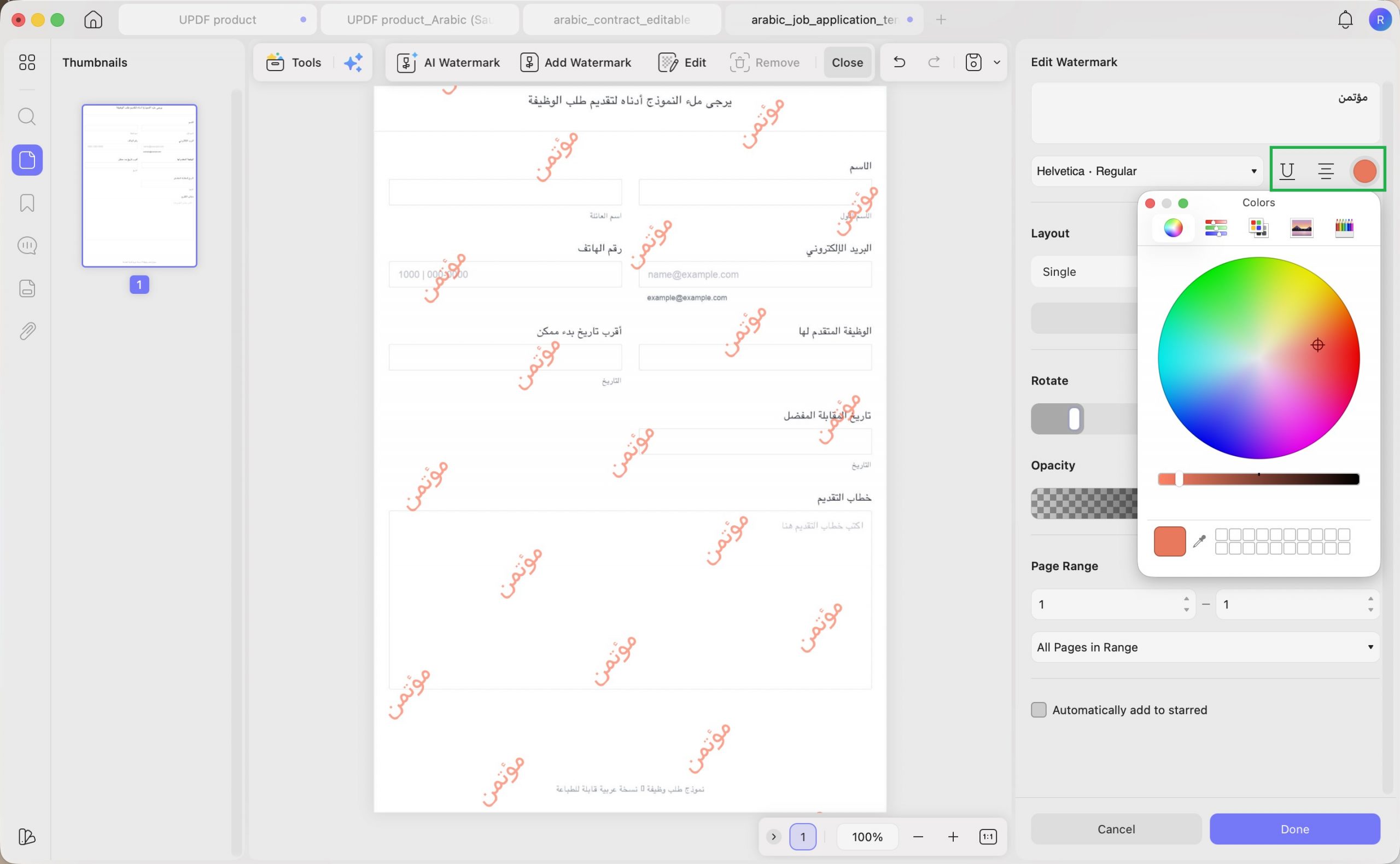Click the brightness slider in Colors
This screenshot has height=864, width=1400.
click(1258, 479)
